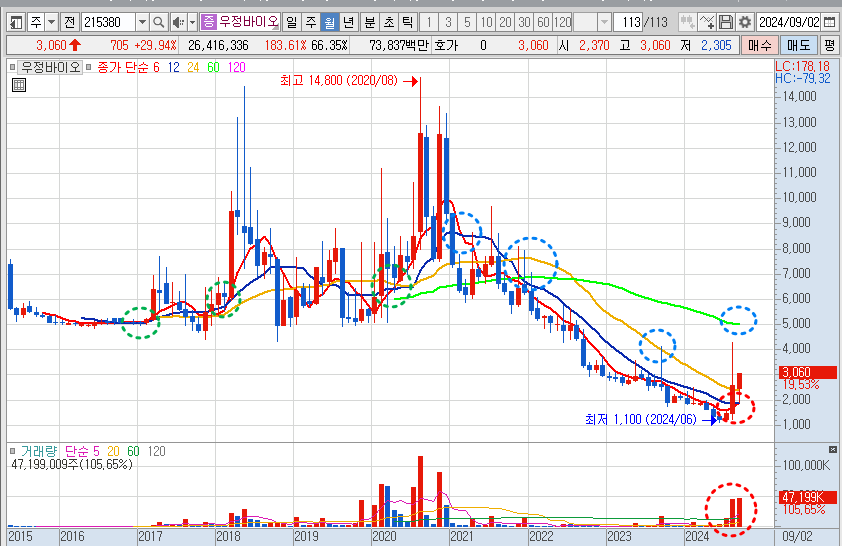Click the 매수 buy button

tap(759, 45)
